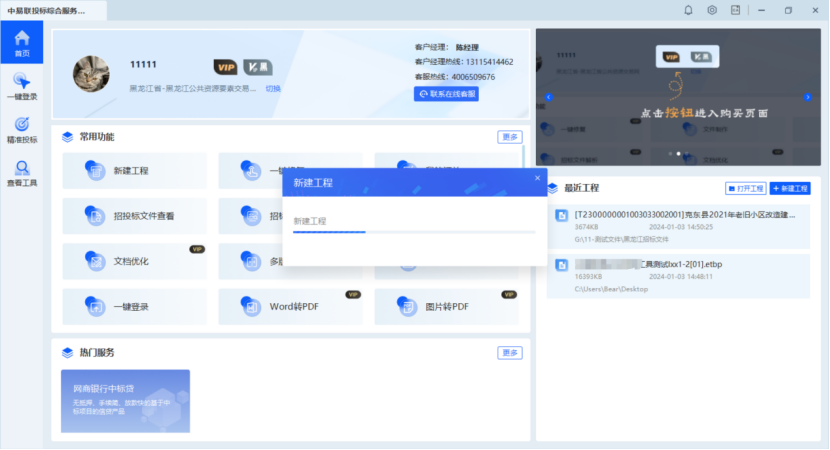Go to next banner slide arrow
830x450 pixels.
[x=808, y=97]
